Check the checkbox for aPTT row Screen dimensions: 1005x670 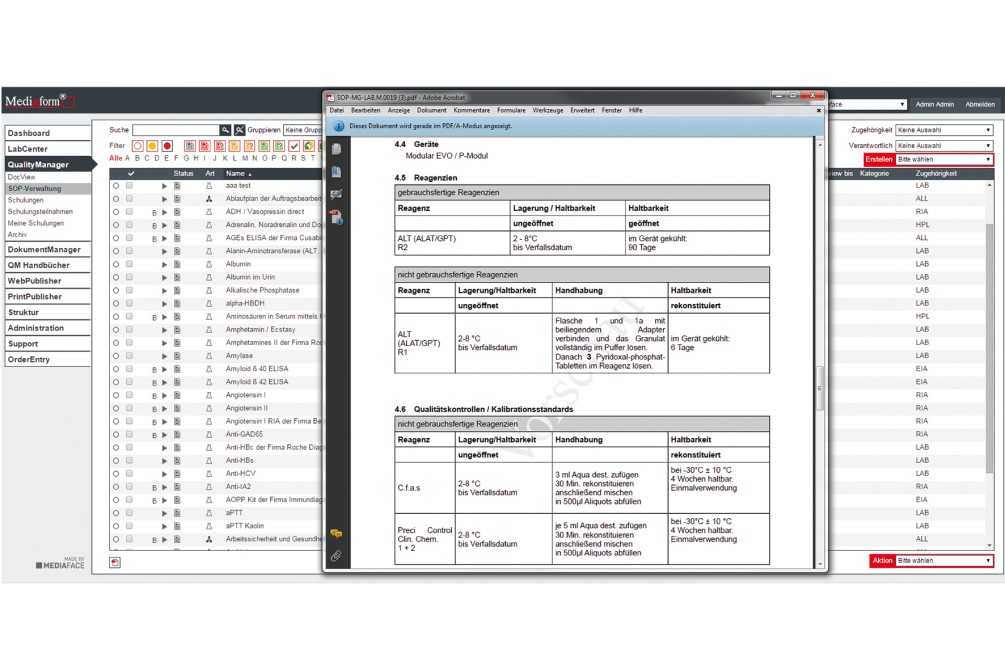click(x=129, y=513)
